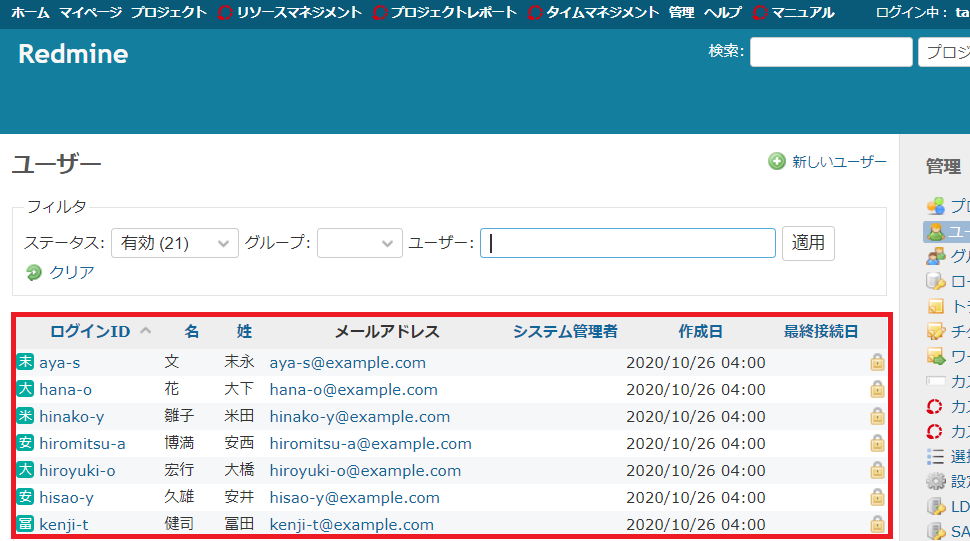Click the header search box

(831, 52)
